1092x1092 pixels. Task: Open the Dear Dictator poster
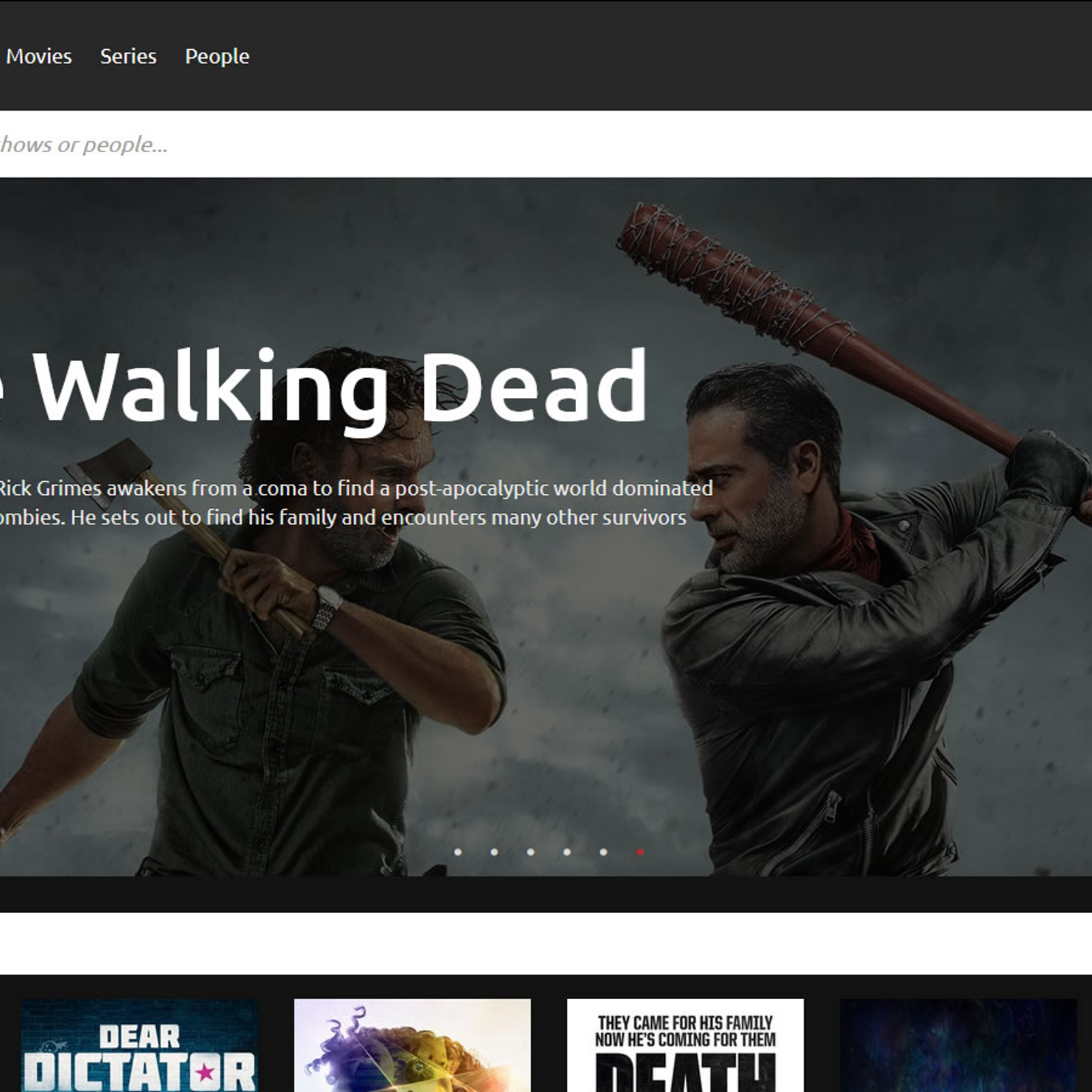click(x=140, y=1046)
